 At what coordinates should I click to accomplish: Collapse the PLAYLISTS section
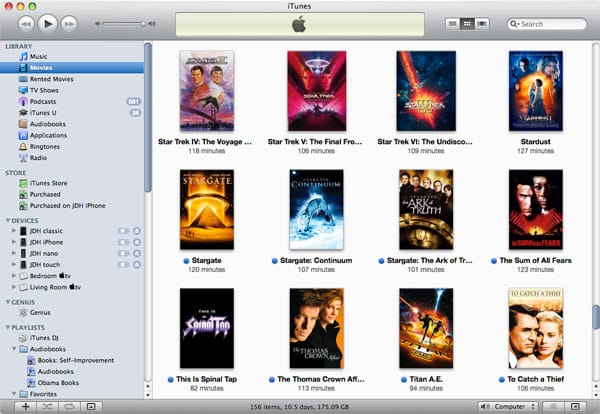[x=8, y=328]
